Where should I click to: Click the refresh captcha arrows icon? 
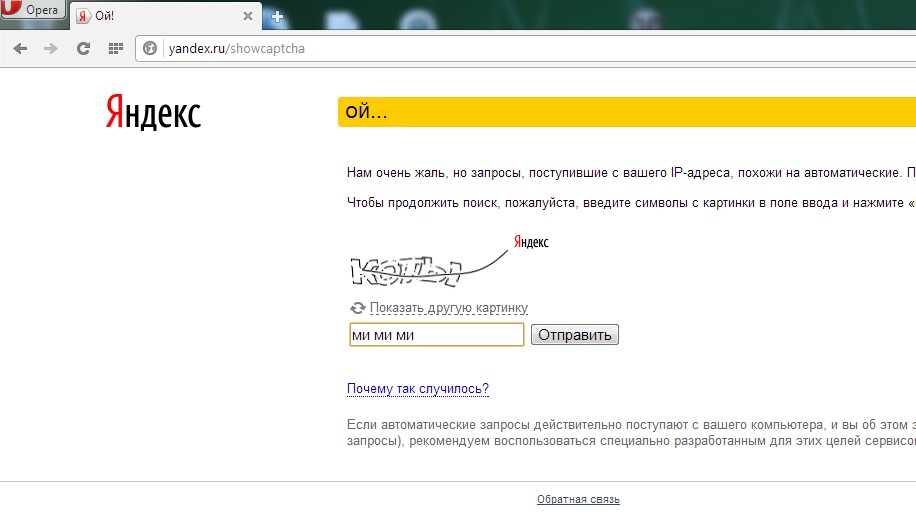[358, 307]
